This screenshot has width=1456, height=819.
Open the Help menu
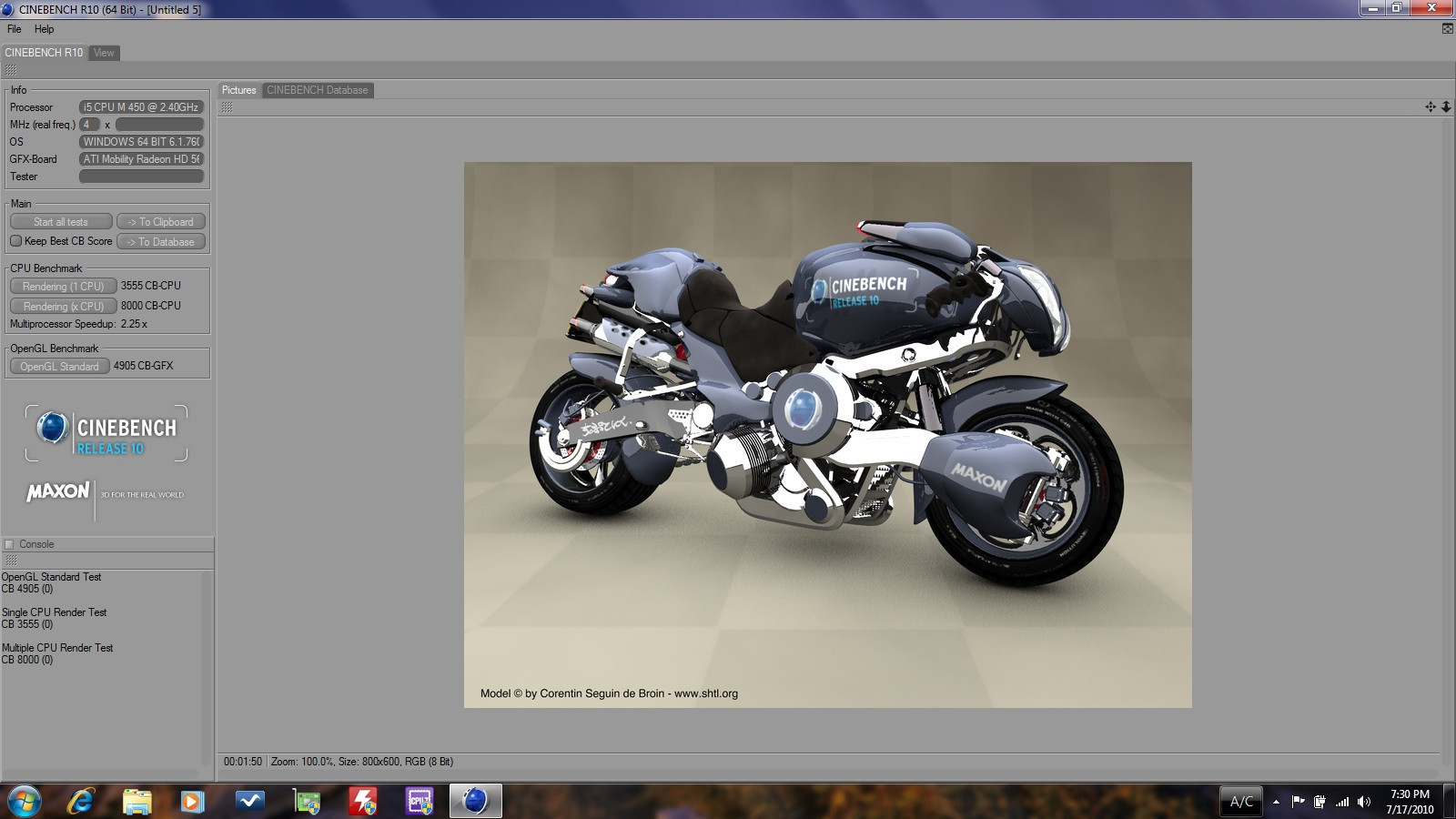click(x=44, y=29)
